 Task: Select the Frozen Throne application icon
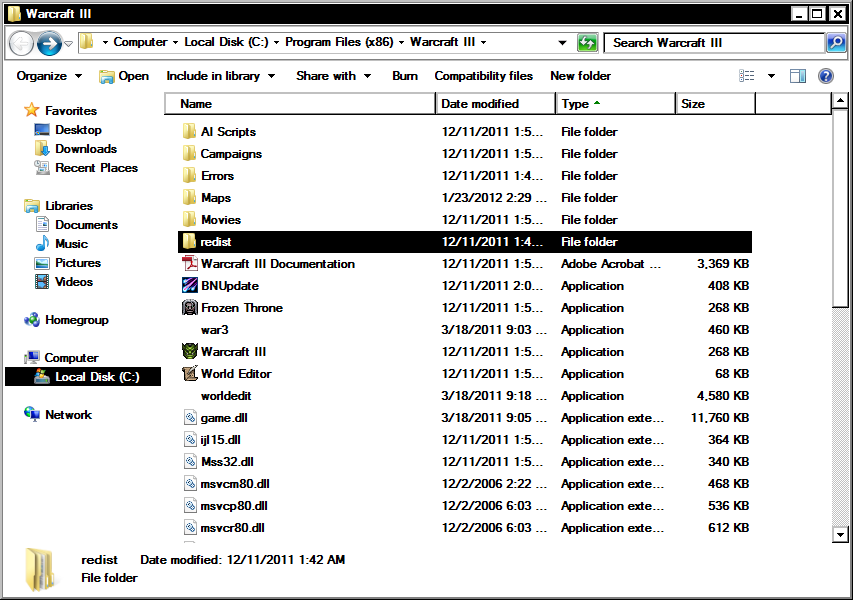tap(189, 307)
